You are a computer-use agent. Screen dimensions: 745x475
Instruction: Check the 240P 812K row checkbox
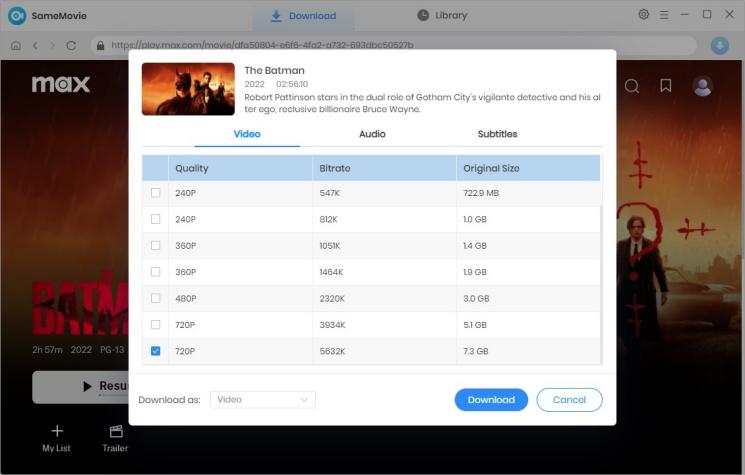155,219
